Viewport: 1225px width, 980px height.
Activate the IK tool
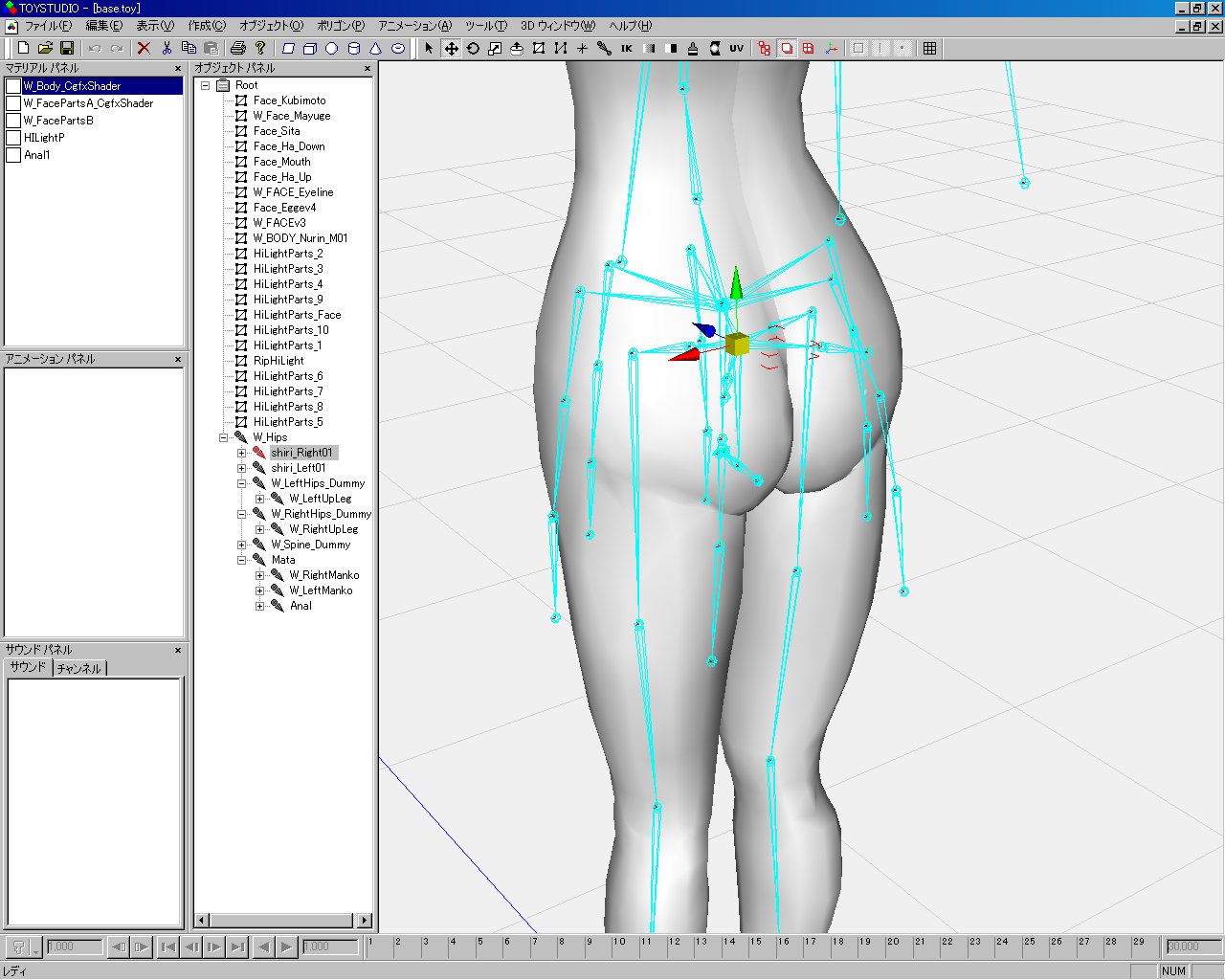[627, 48]
